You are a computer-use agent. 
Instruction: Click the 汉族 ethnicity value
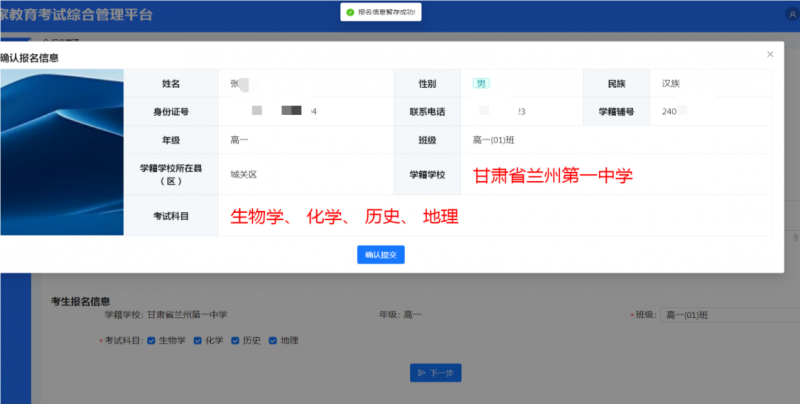(x=672, y=83)
